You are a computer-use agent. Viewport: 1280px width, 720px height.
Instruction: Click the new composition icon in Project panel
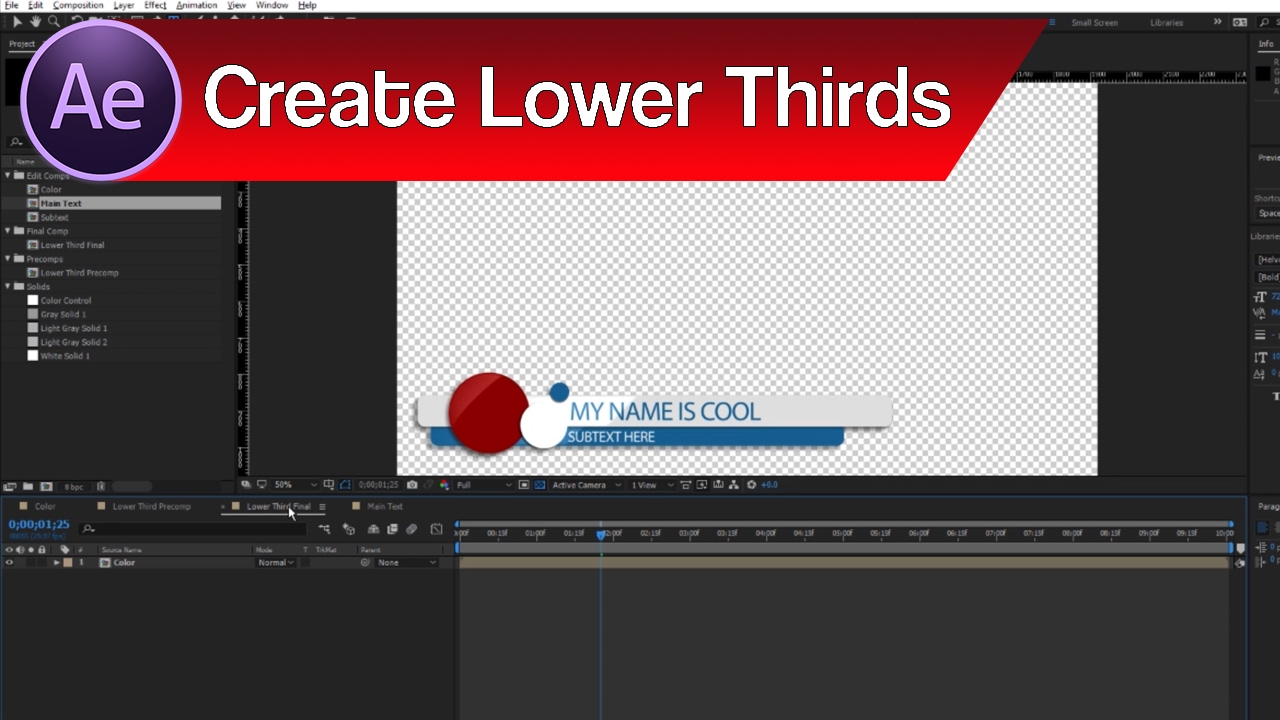46,486
